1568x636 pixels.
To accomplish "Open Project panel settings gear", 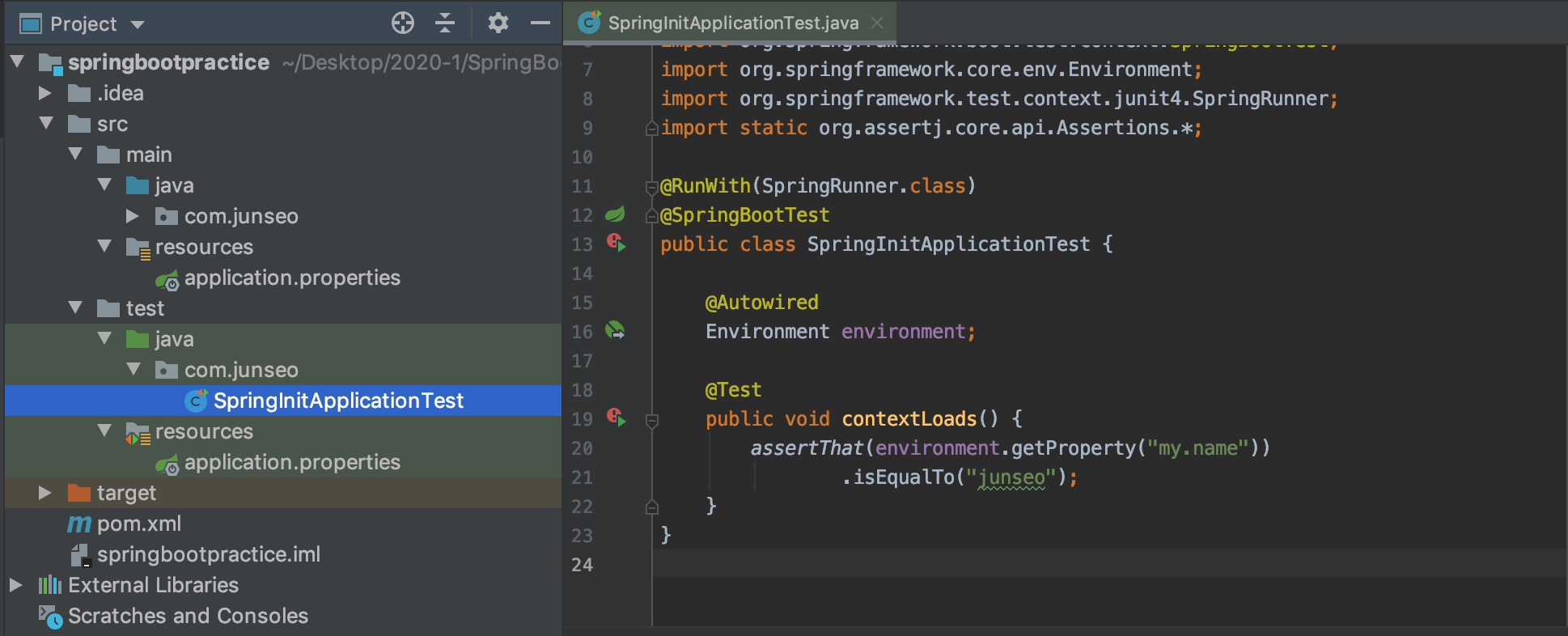I will coord(498,23).
